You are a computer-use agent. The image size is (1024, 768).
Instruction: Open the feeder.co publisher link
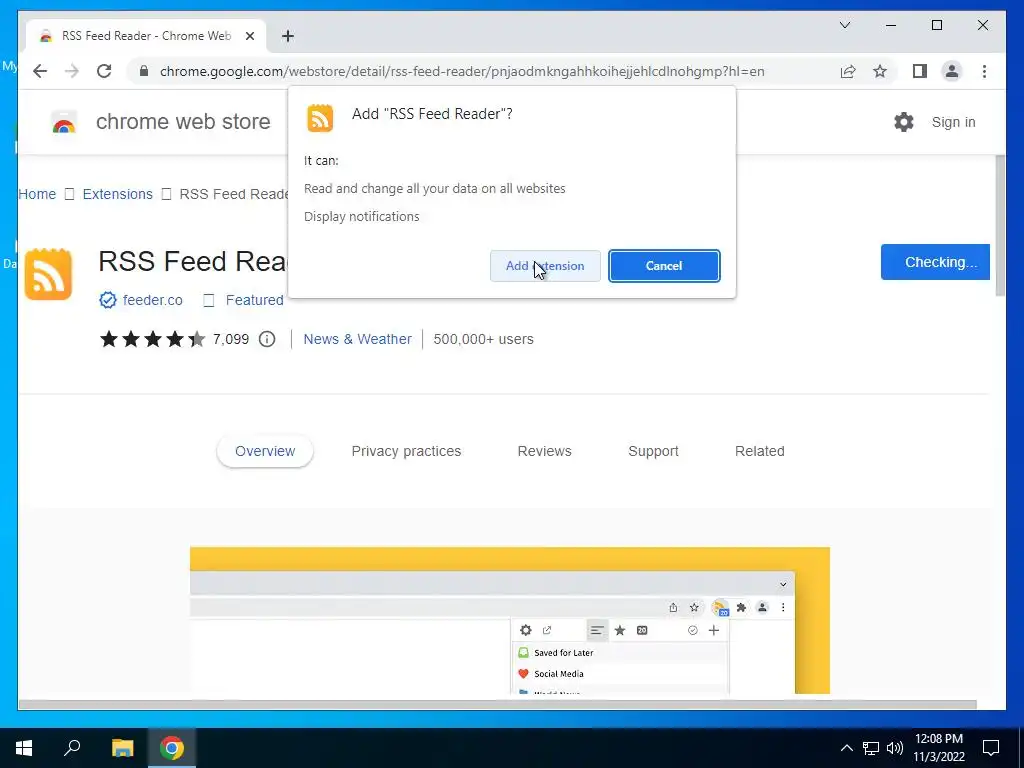(153, 300)
